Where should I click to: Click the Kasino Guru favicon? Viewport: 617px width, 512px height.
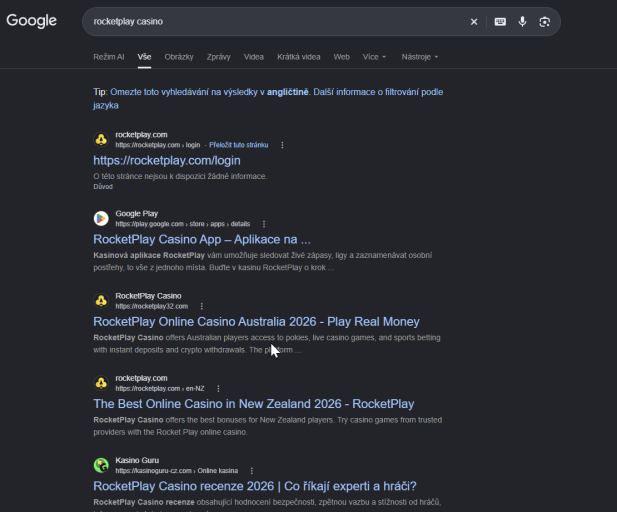point(101,465)
